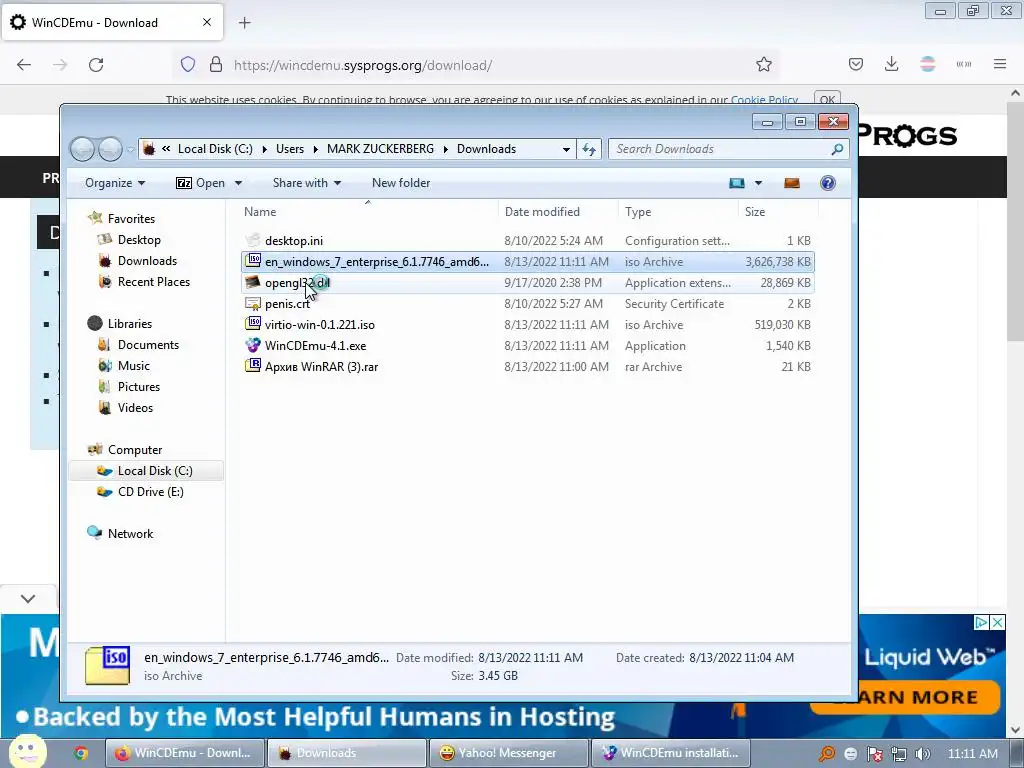Viewport: 1024px width, 768px height.
Task: Launch Chrome from the taskbar
Action: point(81,753)
